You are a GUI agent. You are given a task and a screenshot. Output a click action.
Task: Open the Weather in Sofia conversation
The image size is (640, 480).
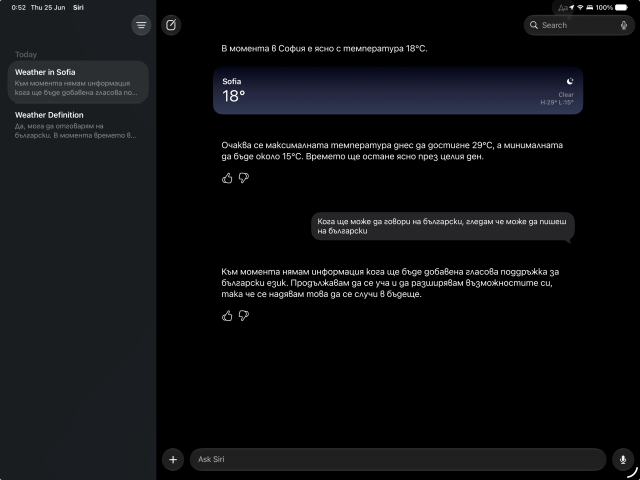coord(78,82)
